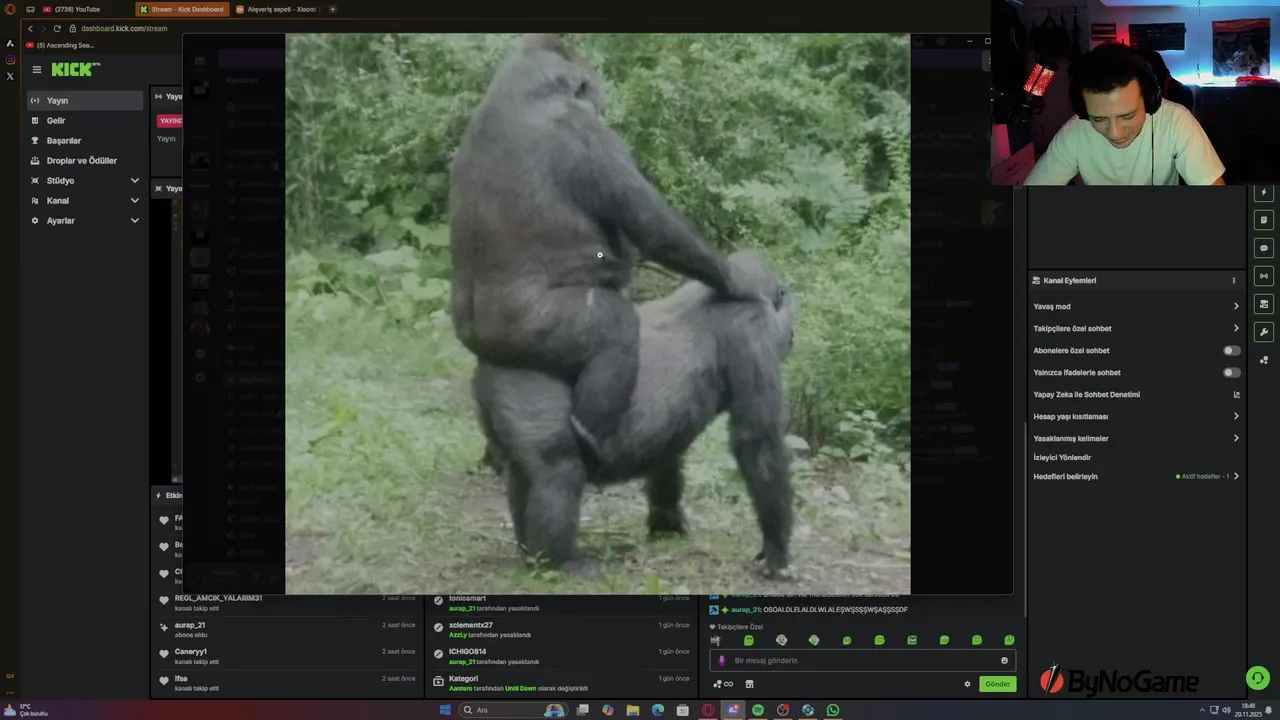
Task: Click the gorilla image overlay
Action: tap(598, 314)
